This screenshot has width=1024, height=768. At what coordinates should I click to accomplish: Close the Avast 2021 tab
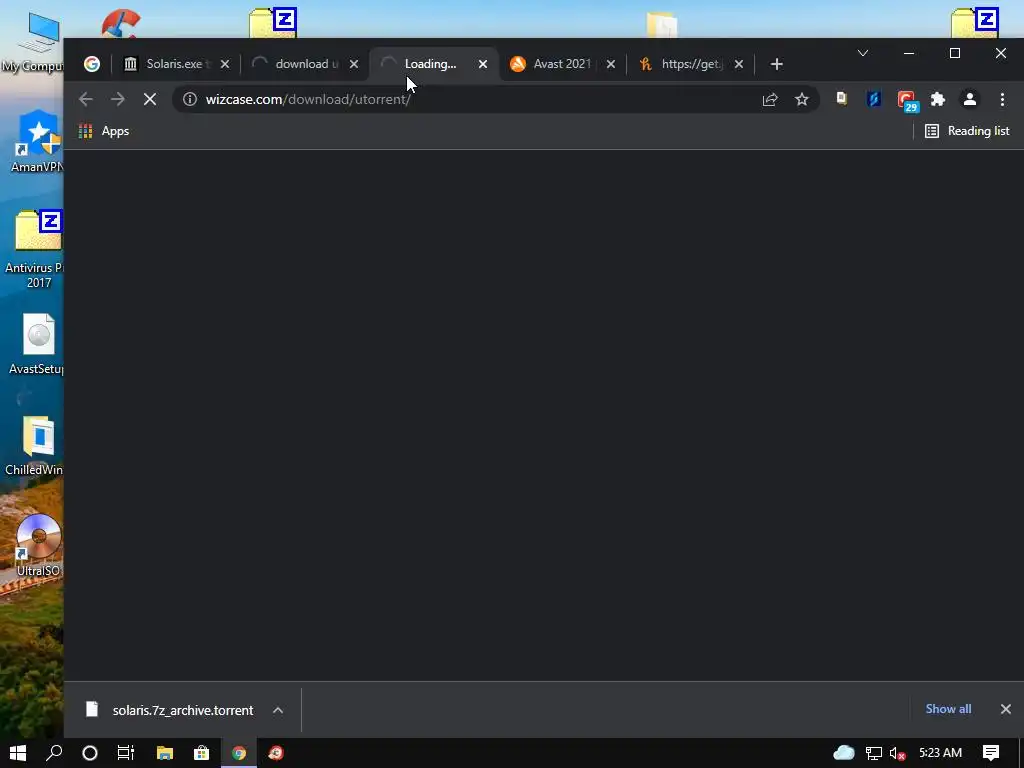coord(611,64)
